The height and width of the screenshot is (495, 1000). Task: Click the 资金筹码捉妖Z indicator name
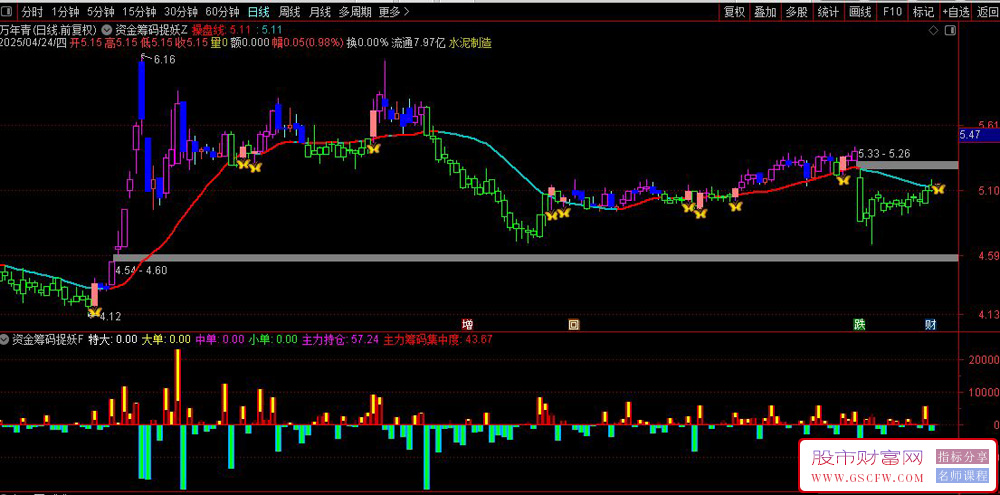point(150,30)
